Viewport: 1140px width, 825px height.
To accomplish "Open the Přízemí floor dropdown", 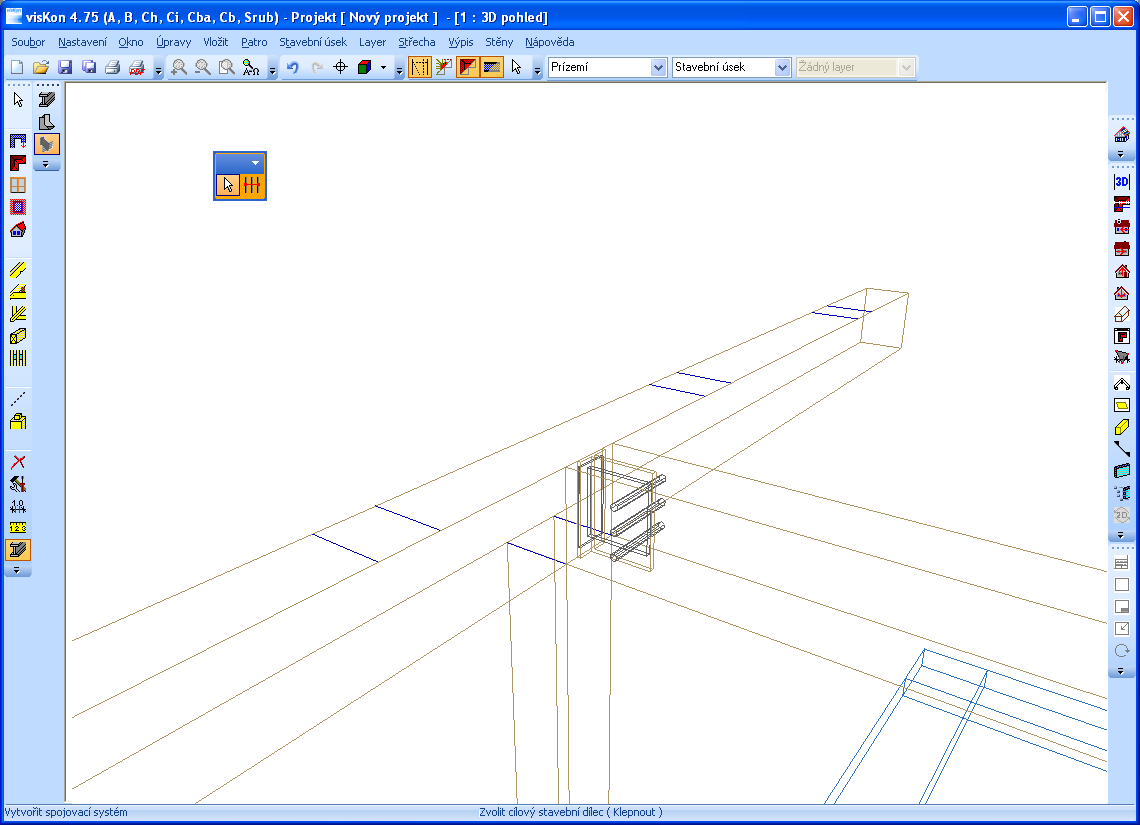I will pyautogui.click(x=659, y=67).
